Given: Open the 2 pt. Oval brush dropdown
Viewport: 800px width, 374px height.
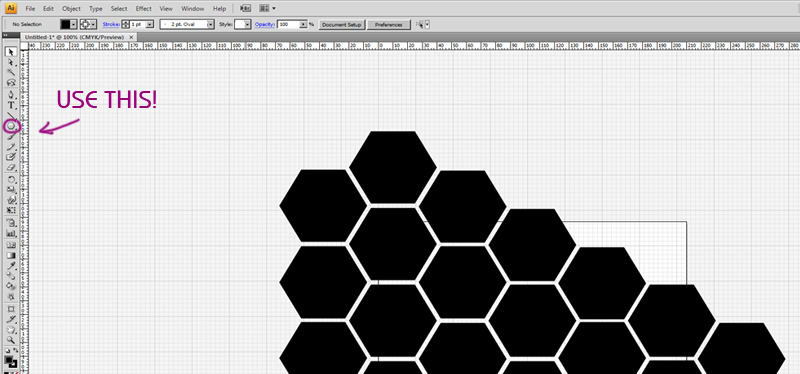Looking at the screenshot, I should 210,24.
